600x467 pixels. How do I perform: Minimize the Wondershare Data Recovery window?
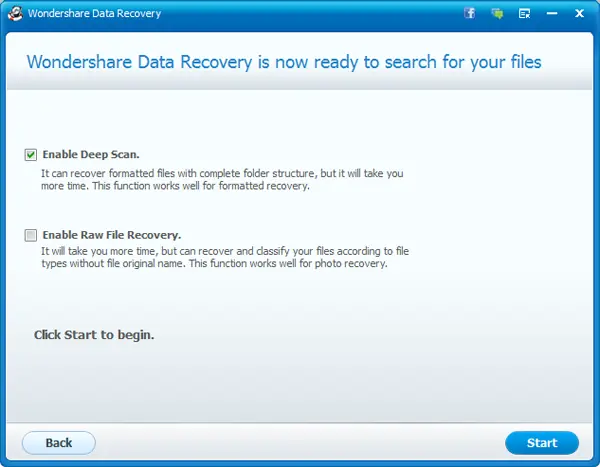click(552, 13)
